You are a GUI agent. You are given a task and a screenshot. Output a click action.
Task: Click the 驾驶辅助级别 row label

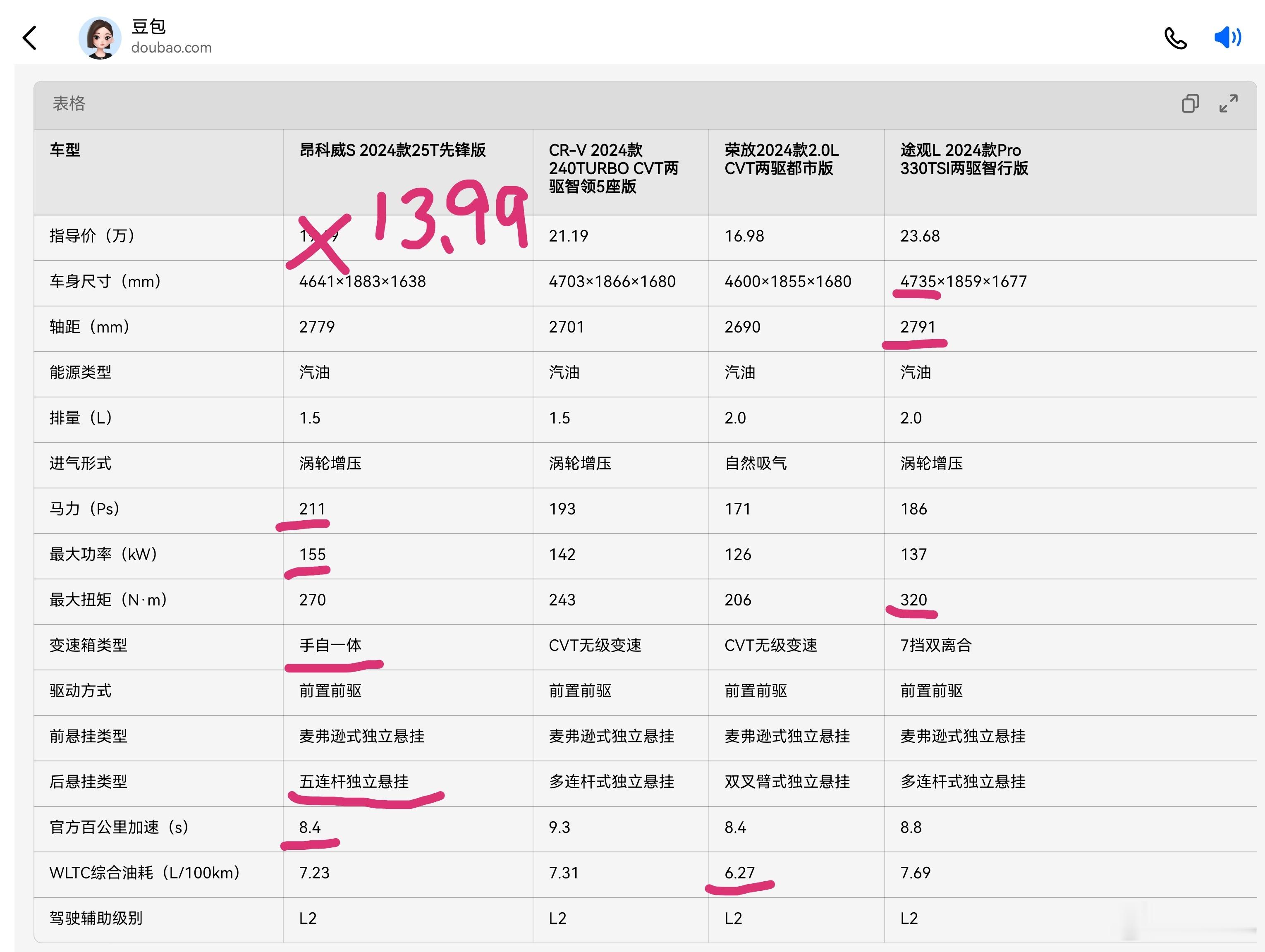tap(96, 918)
